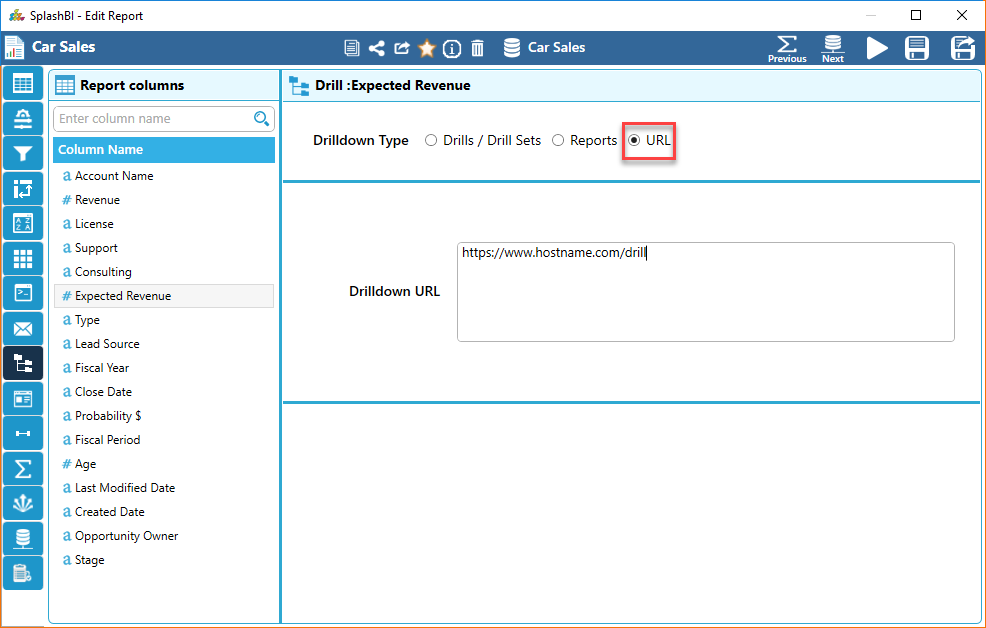The width and height of the screenshot is (986, 628).
Task: Click inside the Drilldown URL text box
Action: (x=705, y=292)
